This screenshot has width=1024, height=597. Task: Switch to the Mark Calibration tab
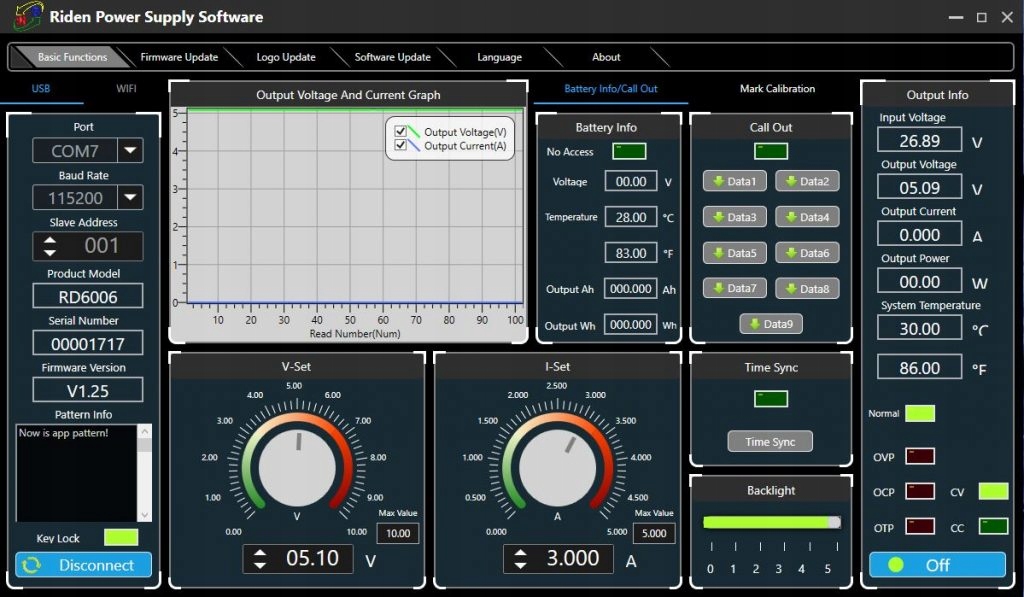point(777,89)
